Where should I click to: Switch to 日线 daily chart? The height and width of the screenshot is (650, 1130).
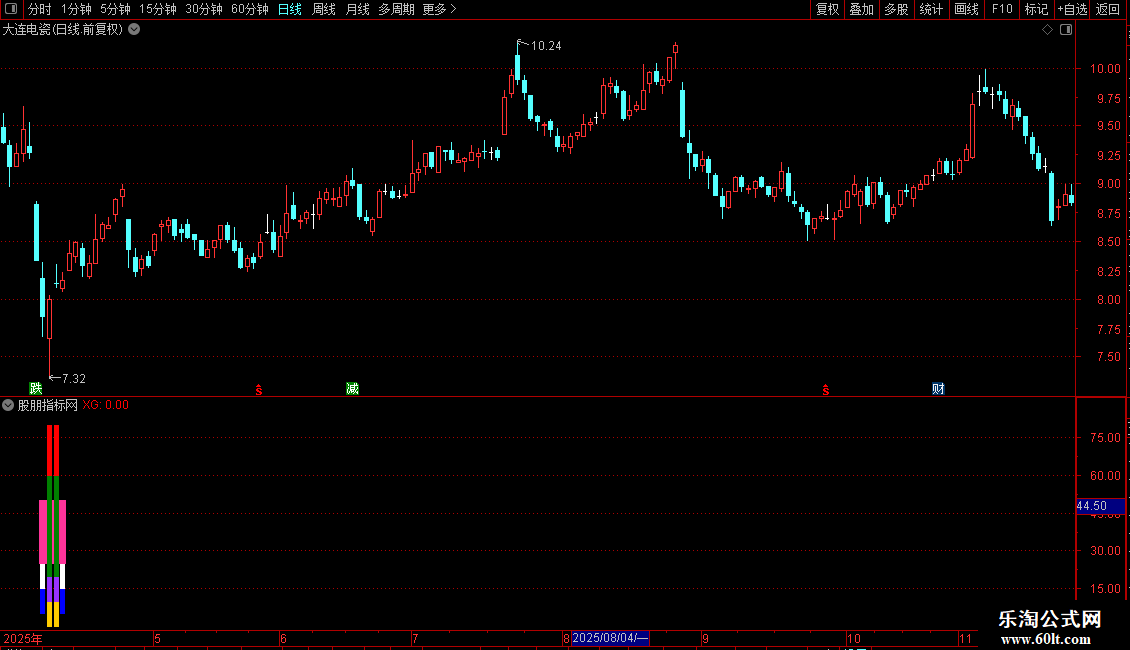(x=290, y=9)
